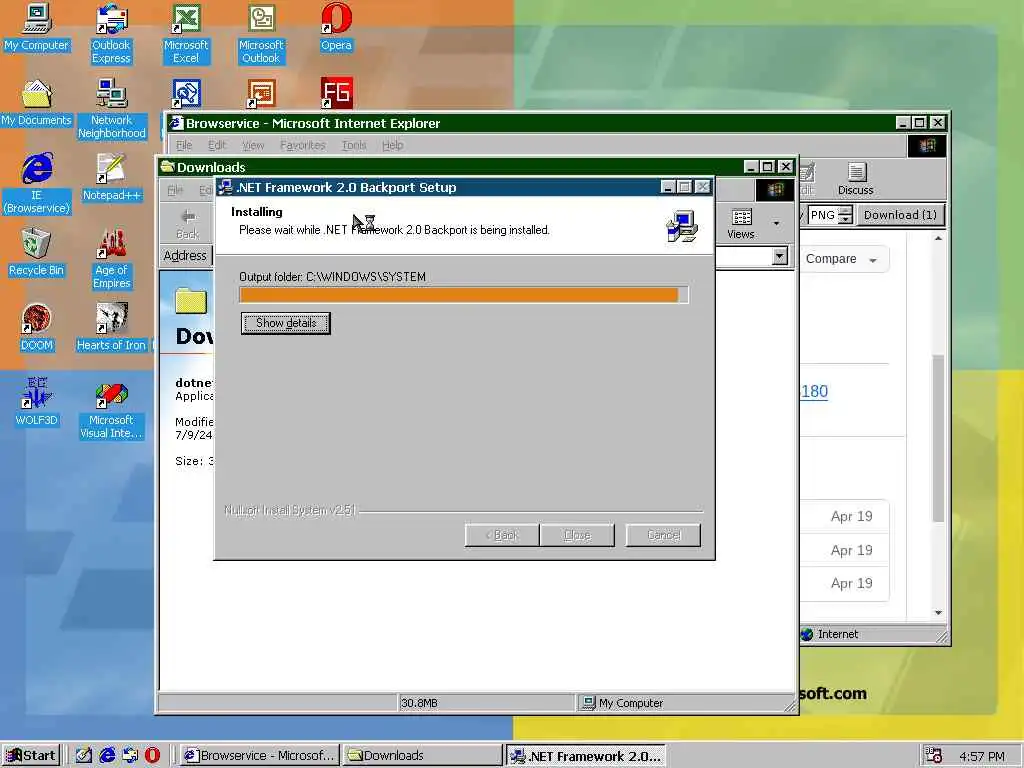Click the setup computer icon in the installer header

pyautogui.click(x=682, y=226)
